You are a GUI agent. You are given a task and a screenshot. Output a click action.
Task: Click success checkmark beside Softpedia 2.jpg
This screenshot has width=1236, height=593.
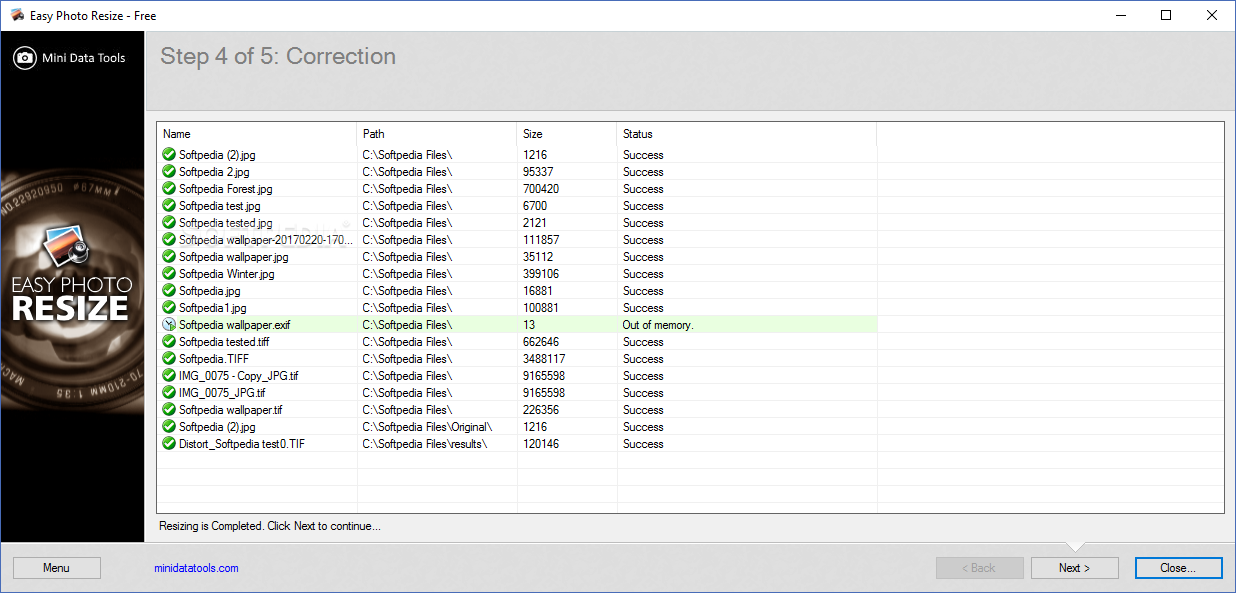pos(169,172)
